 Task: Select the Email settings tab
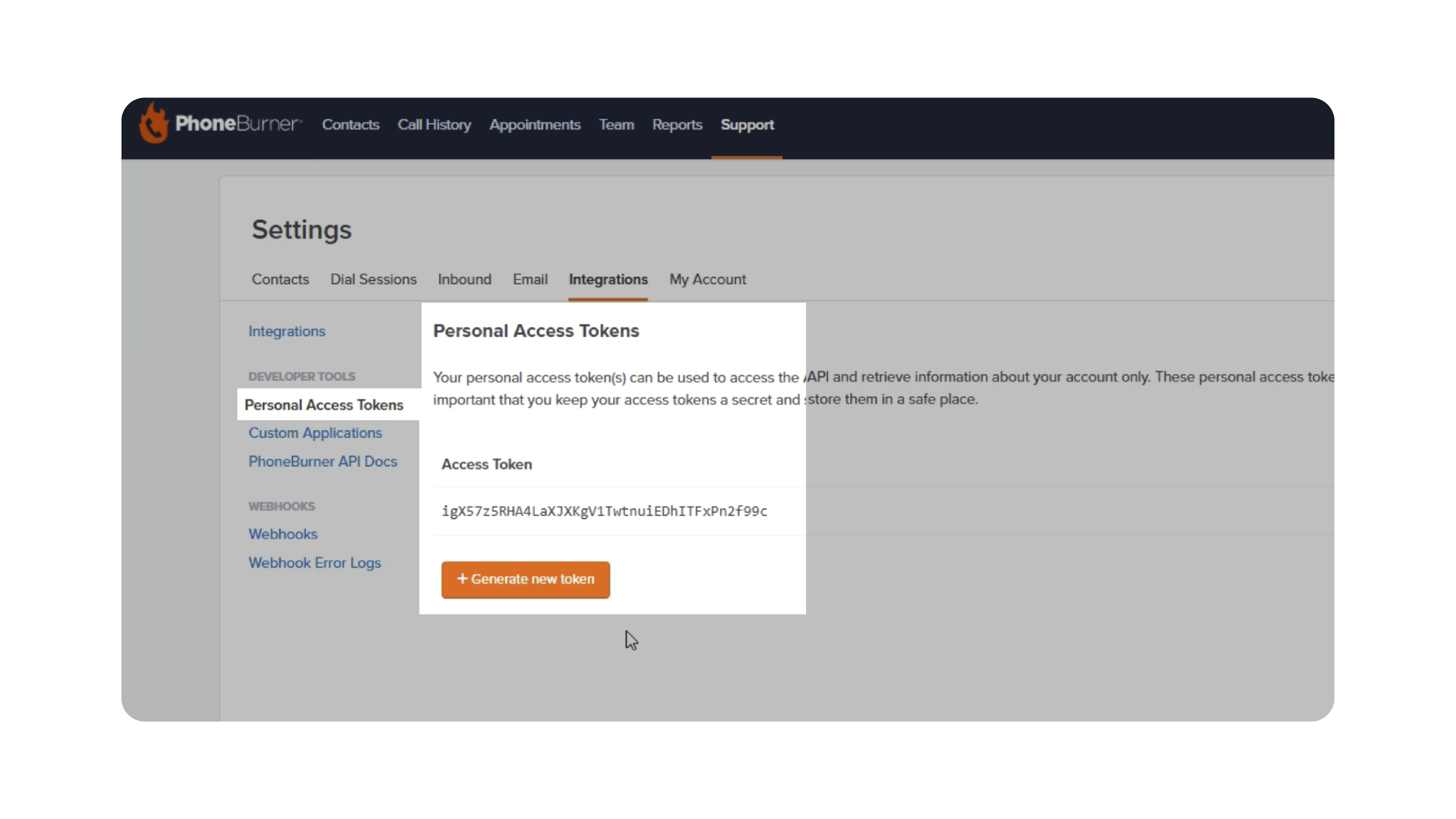(x=529, y=279)
